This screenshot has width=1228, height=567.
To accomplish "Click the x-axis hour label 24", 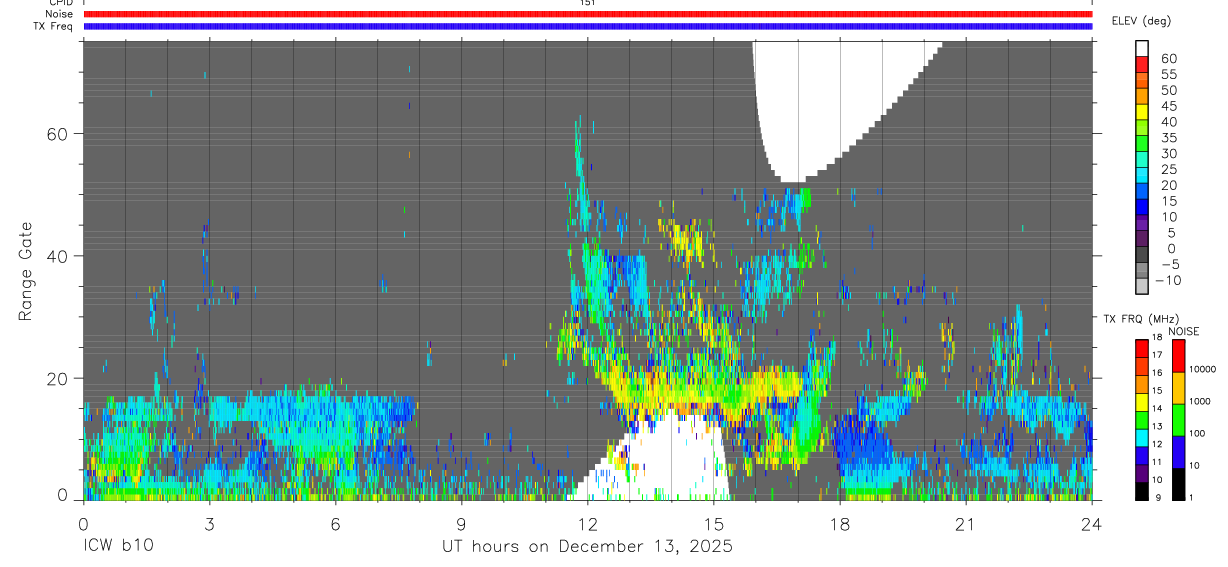I will click(x=1092, y=524).
